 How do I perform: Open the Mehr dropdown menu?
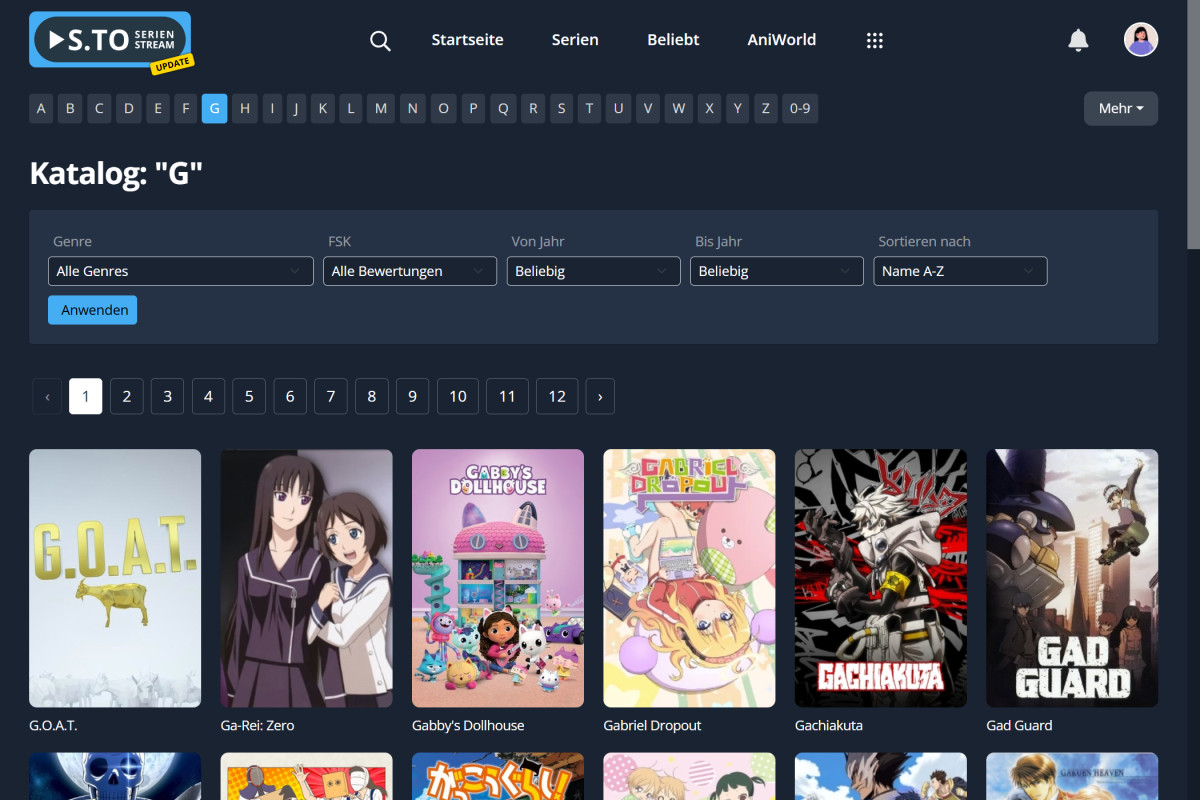click(x=1120, y=108)
